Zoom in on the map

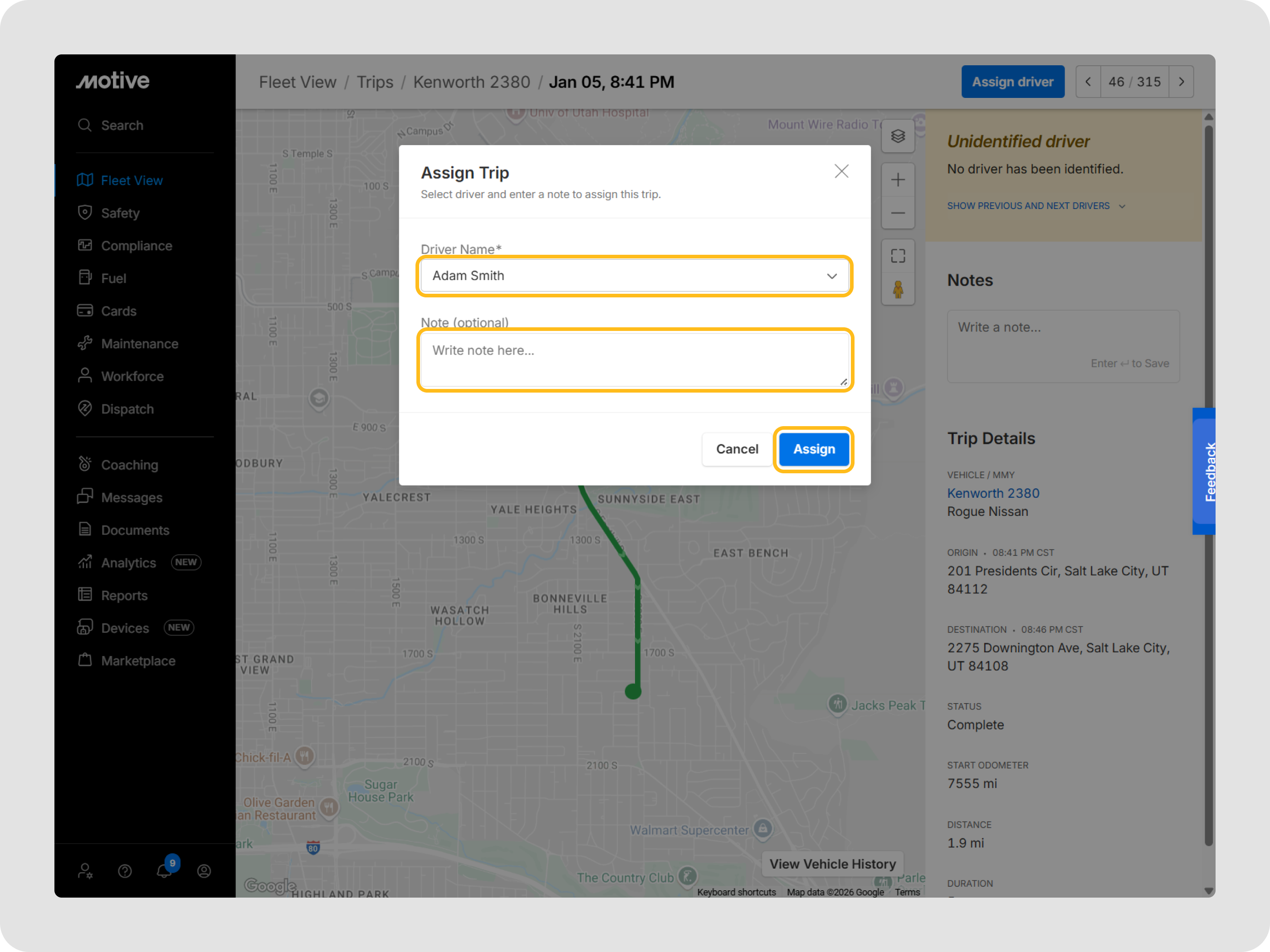(x=898, y=180)
